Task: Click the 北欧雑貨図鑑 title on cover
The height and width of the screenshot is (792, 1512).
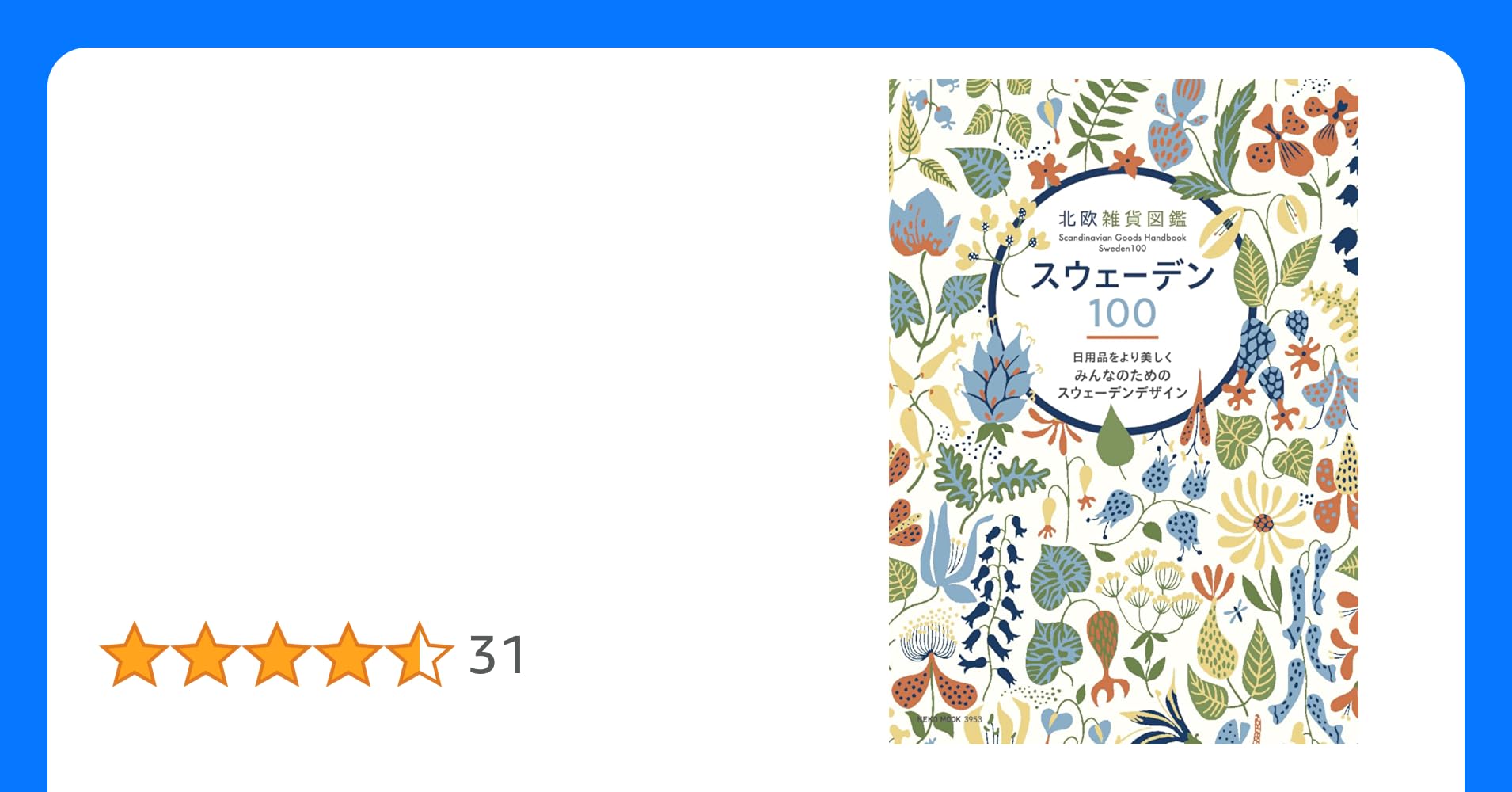Action: click(x=1122, y=219)
